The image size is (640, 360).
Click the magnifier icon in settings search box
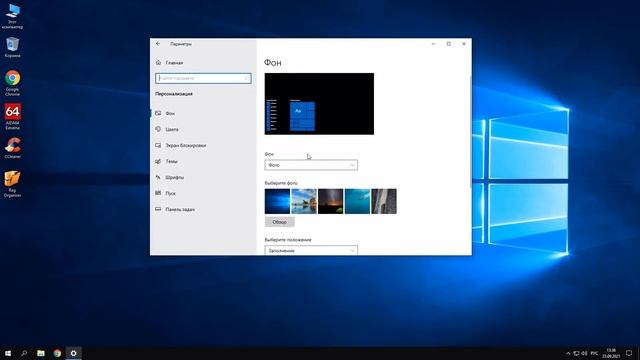point(247,78)
